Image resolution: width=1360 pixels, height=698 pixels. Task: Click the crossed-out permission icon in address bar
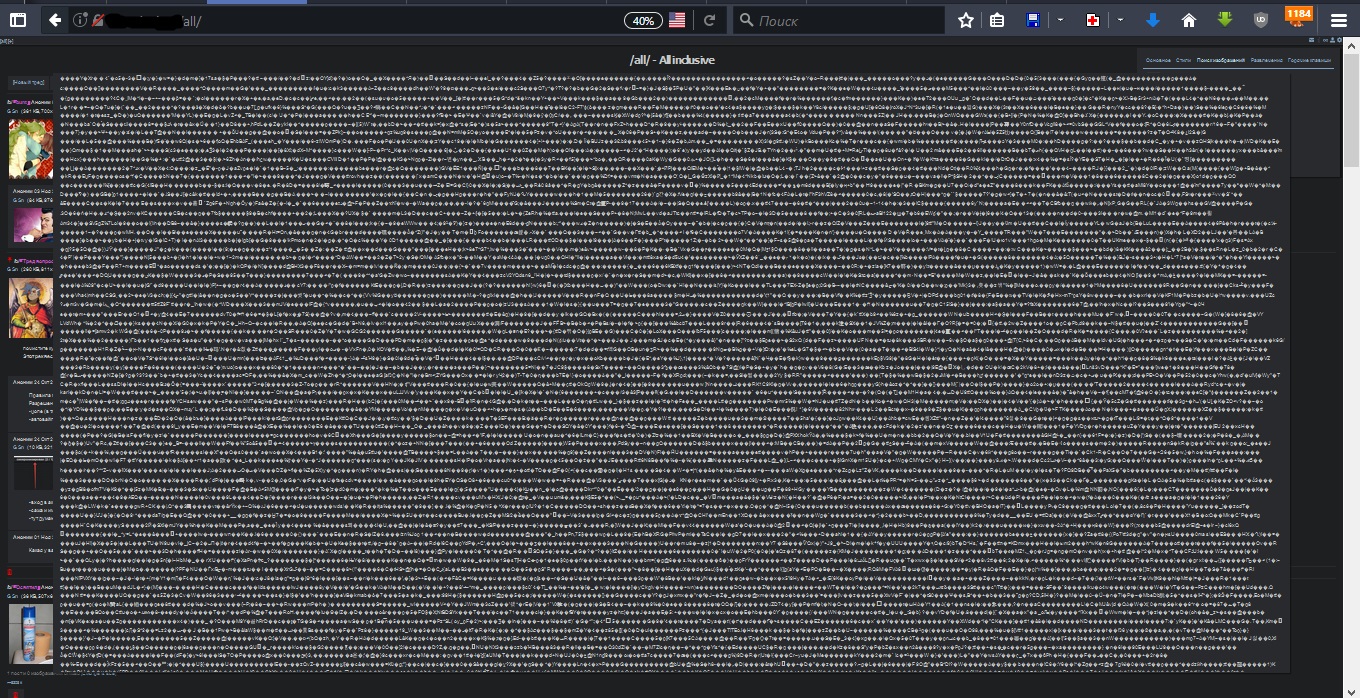coord(98,20)
